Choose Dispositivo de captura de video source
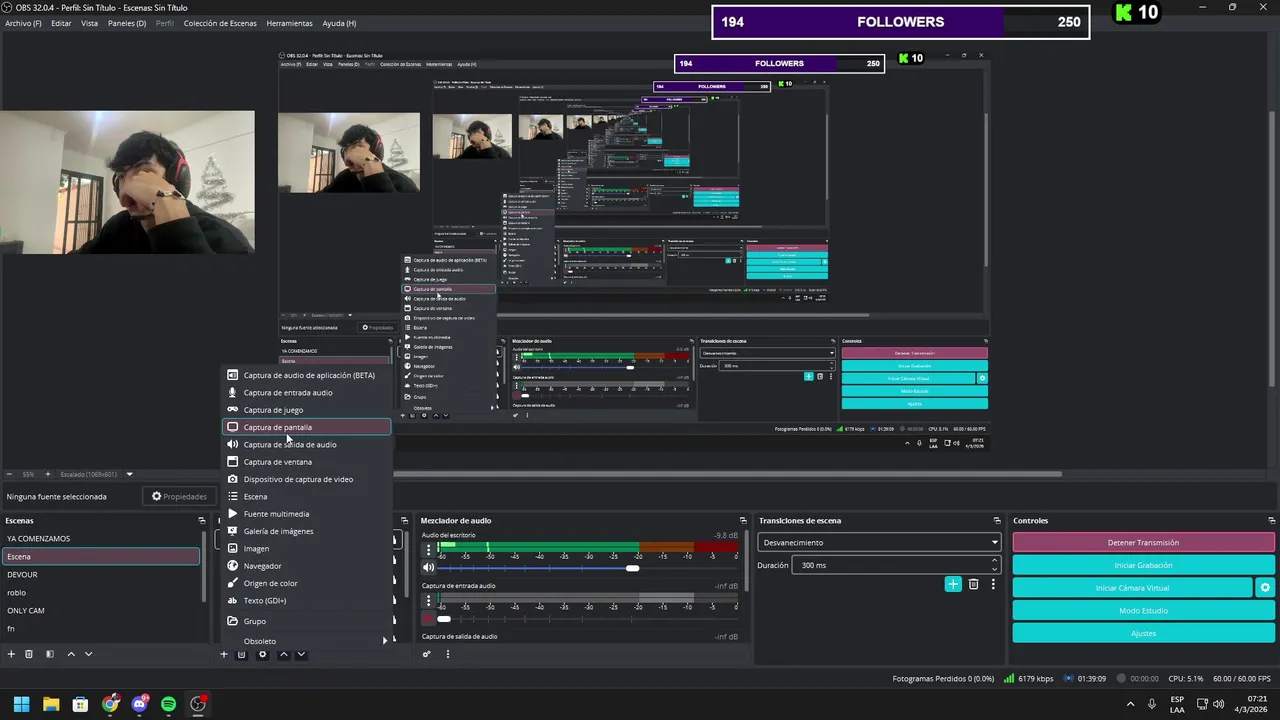This screenshot has width=1280, height=720. (x=306, y=479)
